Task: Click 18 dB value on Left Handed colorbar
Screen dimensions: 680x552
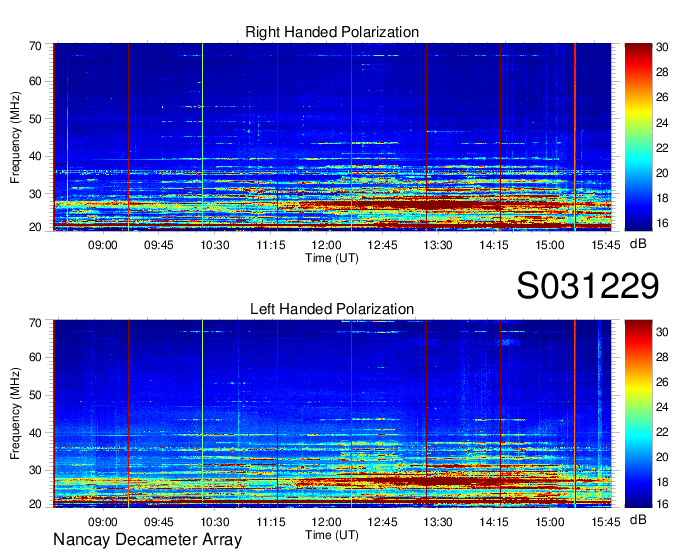Action: point(662,482)
